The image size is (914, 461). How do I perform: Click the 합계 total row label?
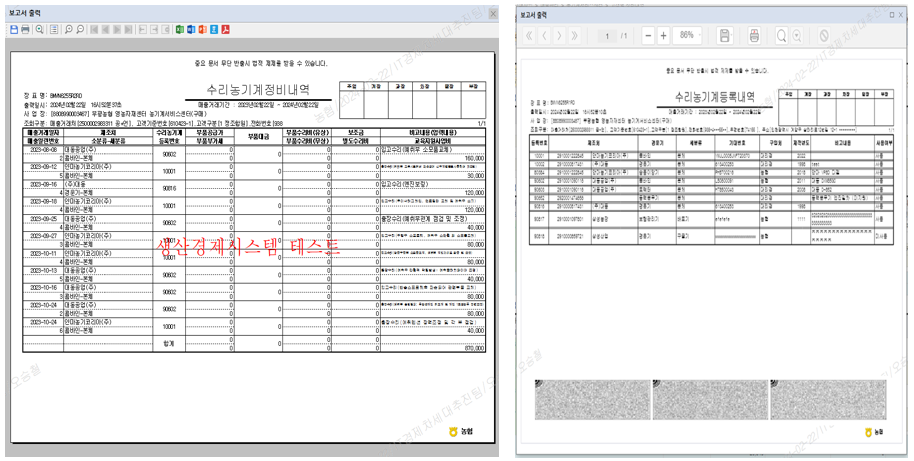click(169, 344)
